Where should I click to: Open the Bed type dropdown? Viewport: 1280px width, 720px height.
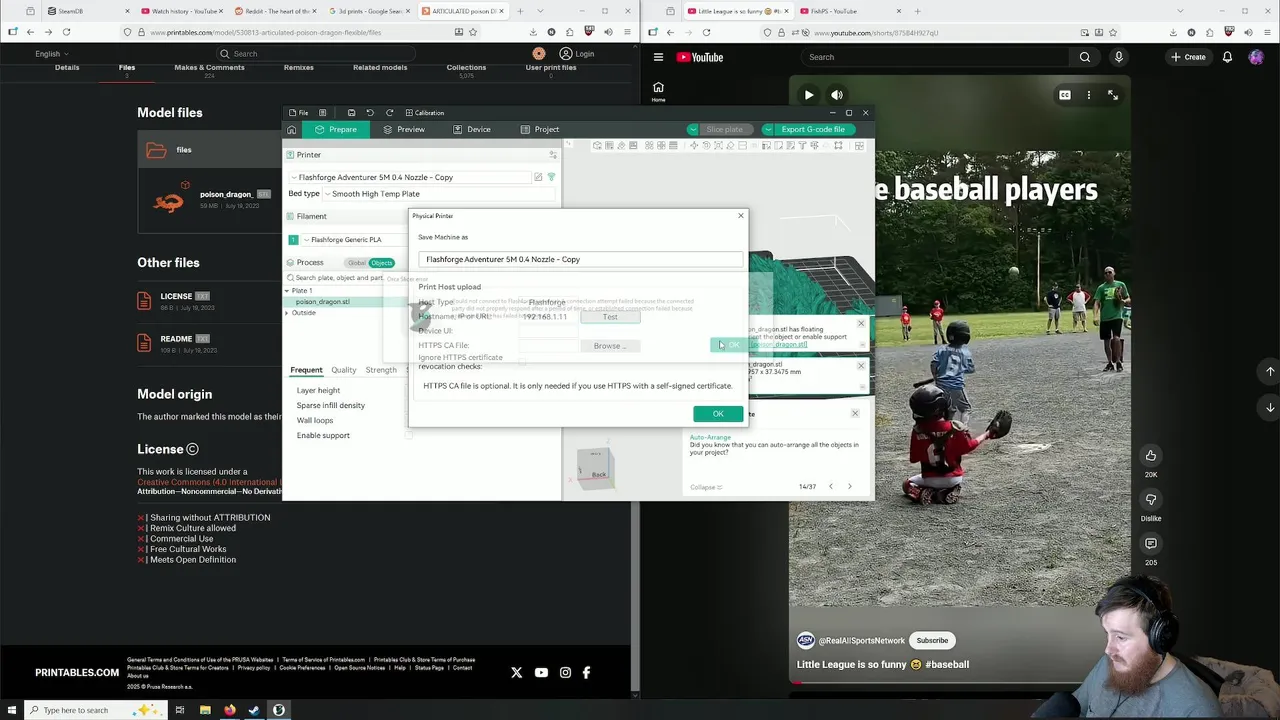point(440,194)
